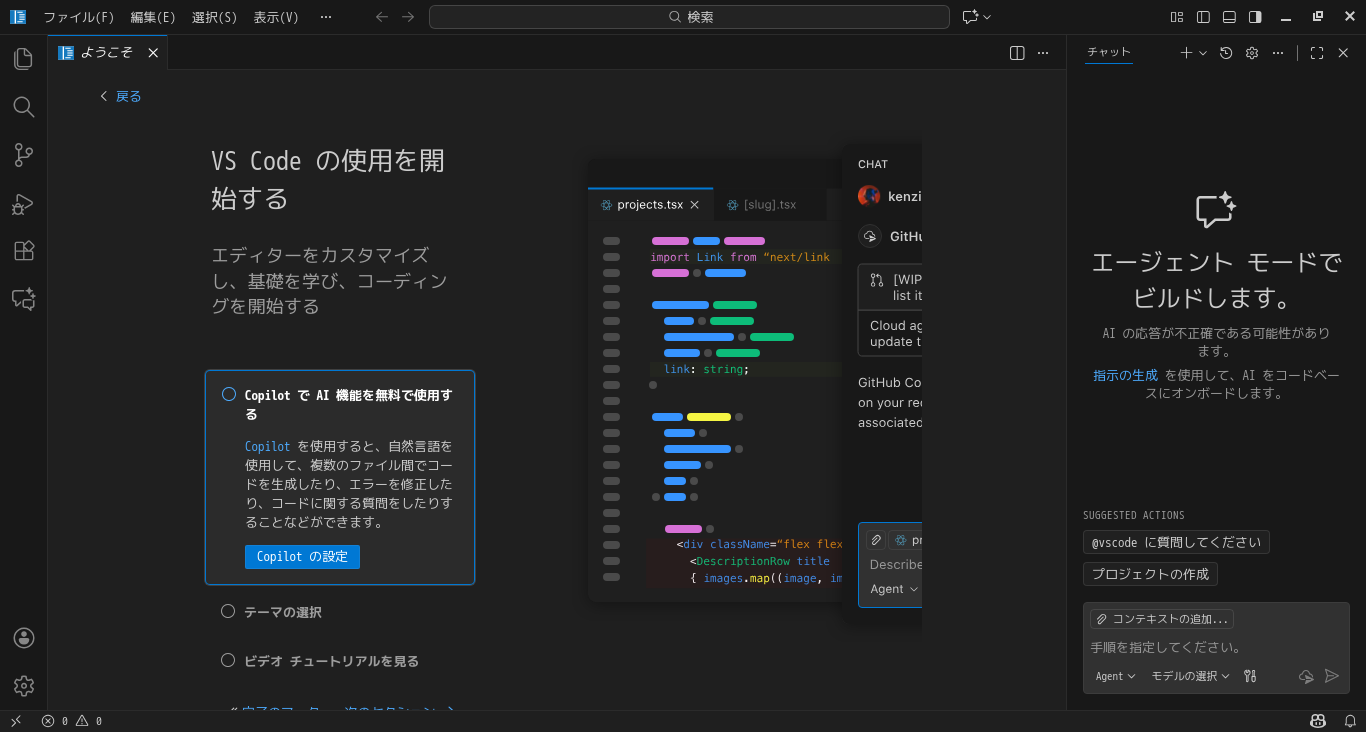Viewport: 1366px width, 732px height.
Task: Start a new chat with the plus icon
Action: click(1185, 52)
